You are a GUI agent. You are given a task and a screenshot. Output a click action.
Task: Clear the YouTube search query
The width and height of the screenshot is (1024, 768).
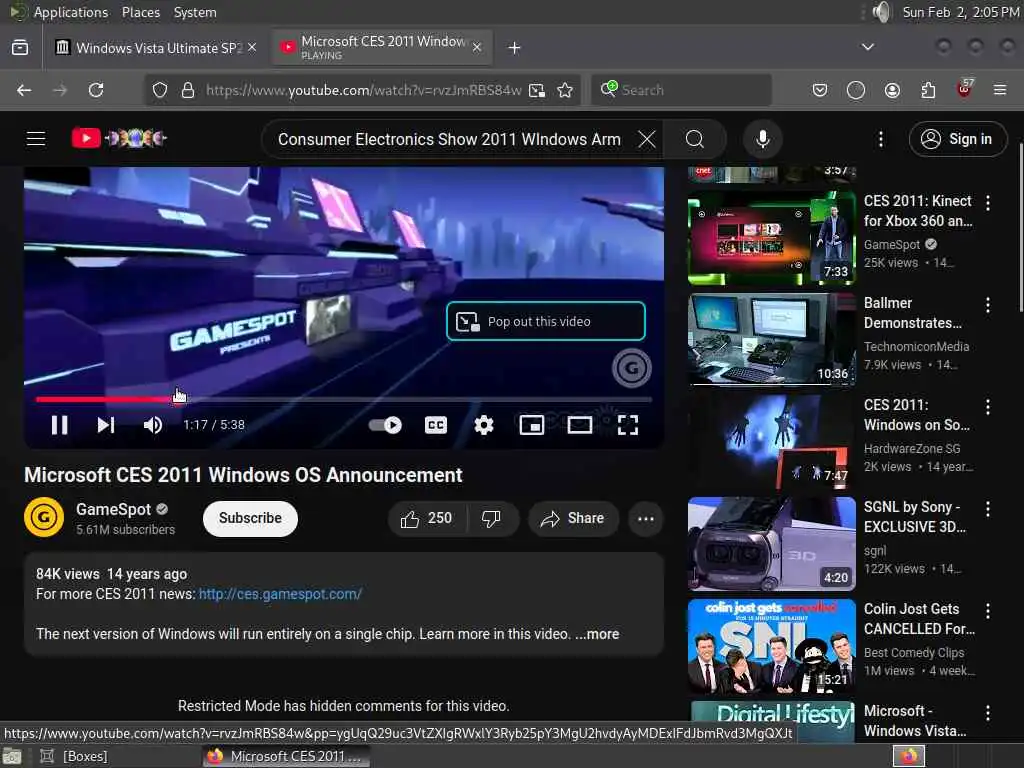(647, 139)
